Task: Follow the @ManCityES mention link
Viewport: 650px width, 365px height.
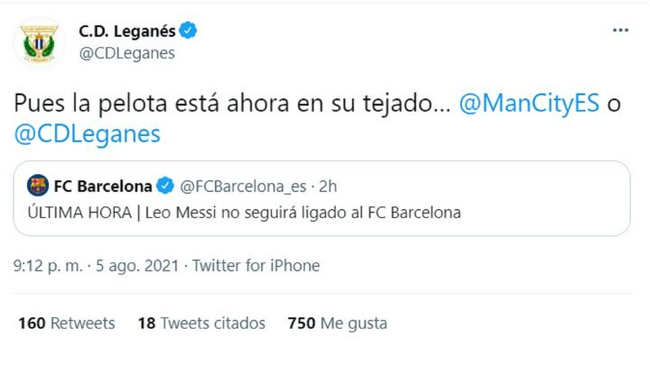Action: pos(529,103)
